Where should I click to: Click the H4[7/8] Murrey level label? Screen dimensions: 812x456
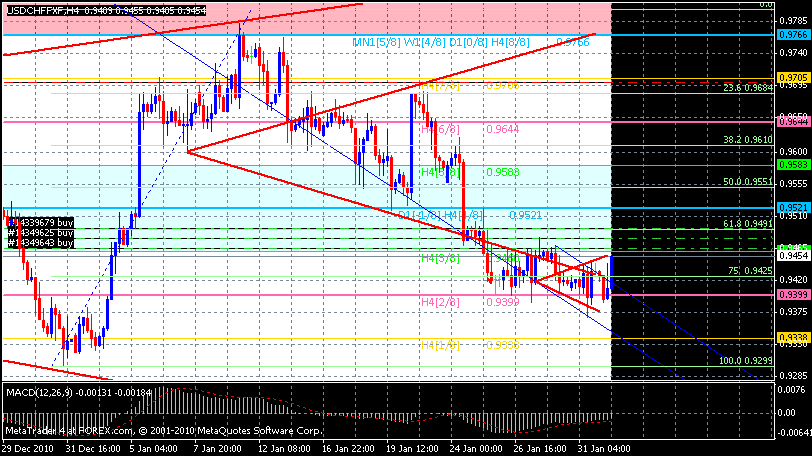coord(440,85)
